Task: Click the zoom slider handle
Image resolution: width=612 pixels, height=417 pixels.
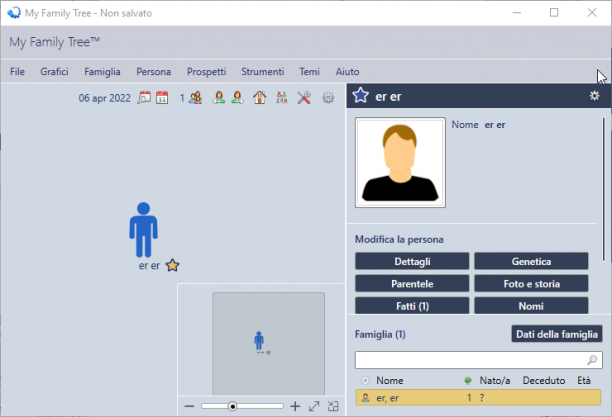Action: coord(232,406)
